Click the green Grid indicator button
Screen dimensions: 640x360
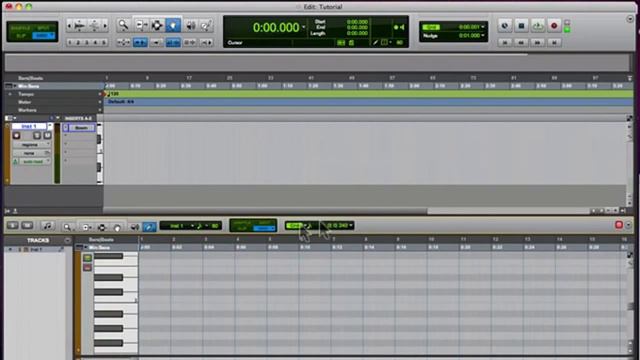point(431,27)
